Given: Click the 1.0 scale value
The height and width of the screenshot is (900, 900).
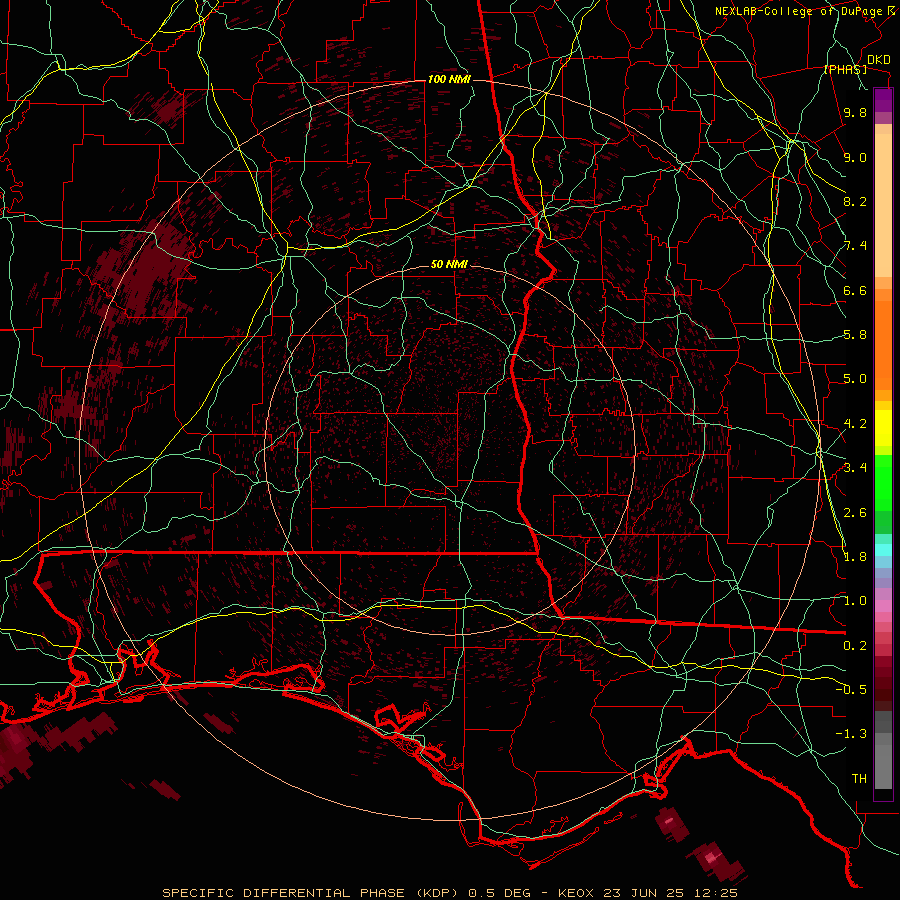Looking at the screenshot, I should (x=855, y=601).
